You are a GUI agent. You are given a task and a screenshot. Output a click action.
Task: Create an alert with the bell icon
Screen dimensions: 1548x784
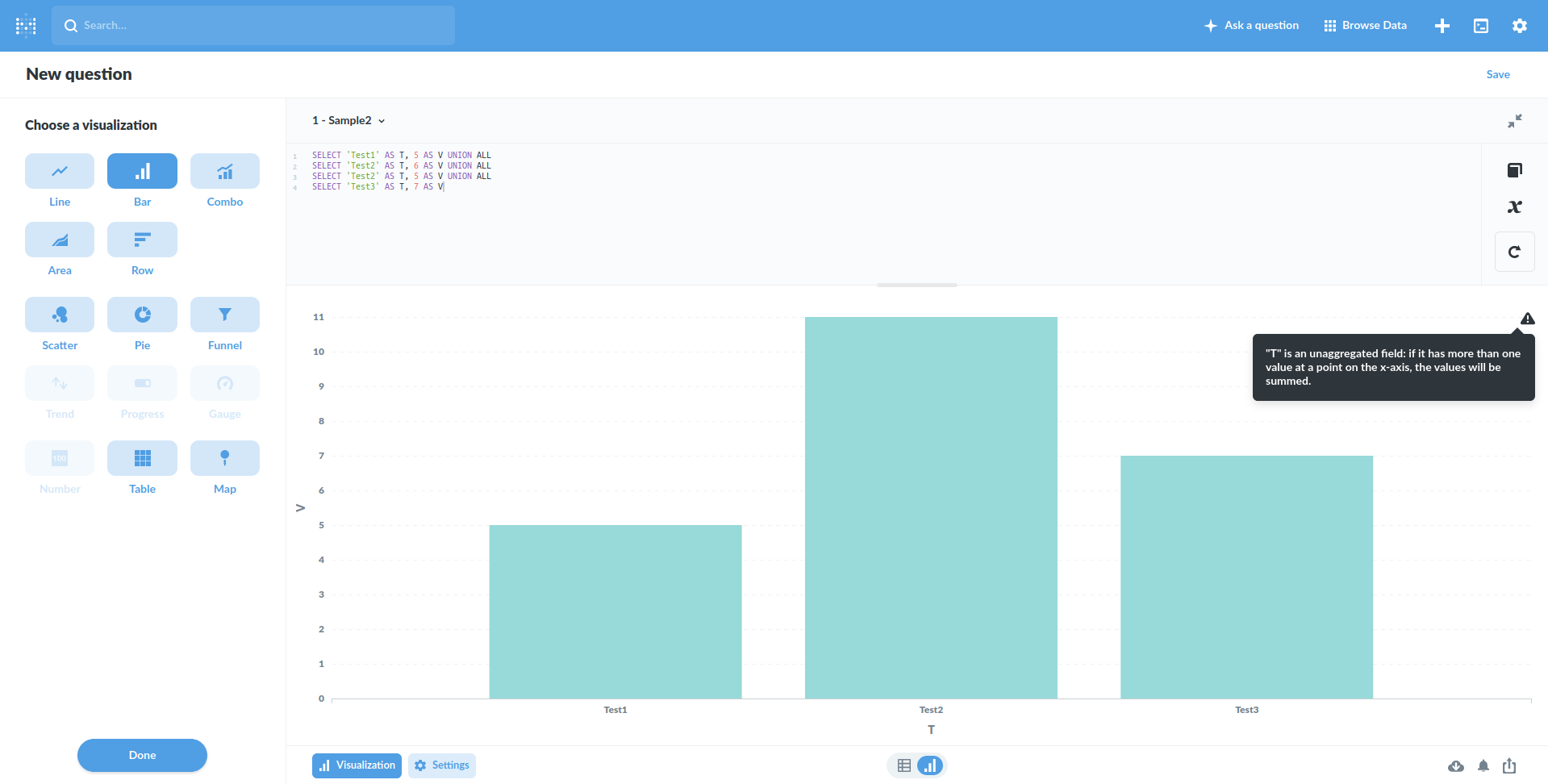1483,765
